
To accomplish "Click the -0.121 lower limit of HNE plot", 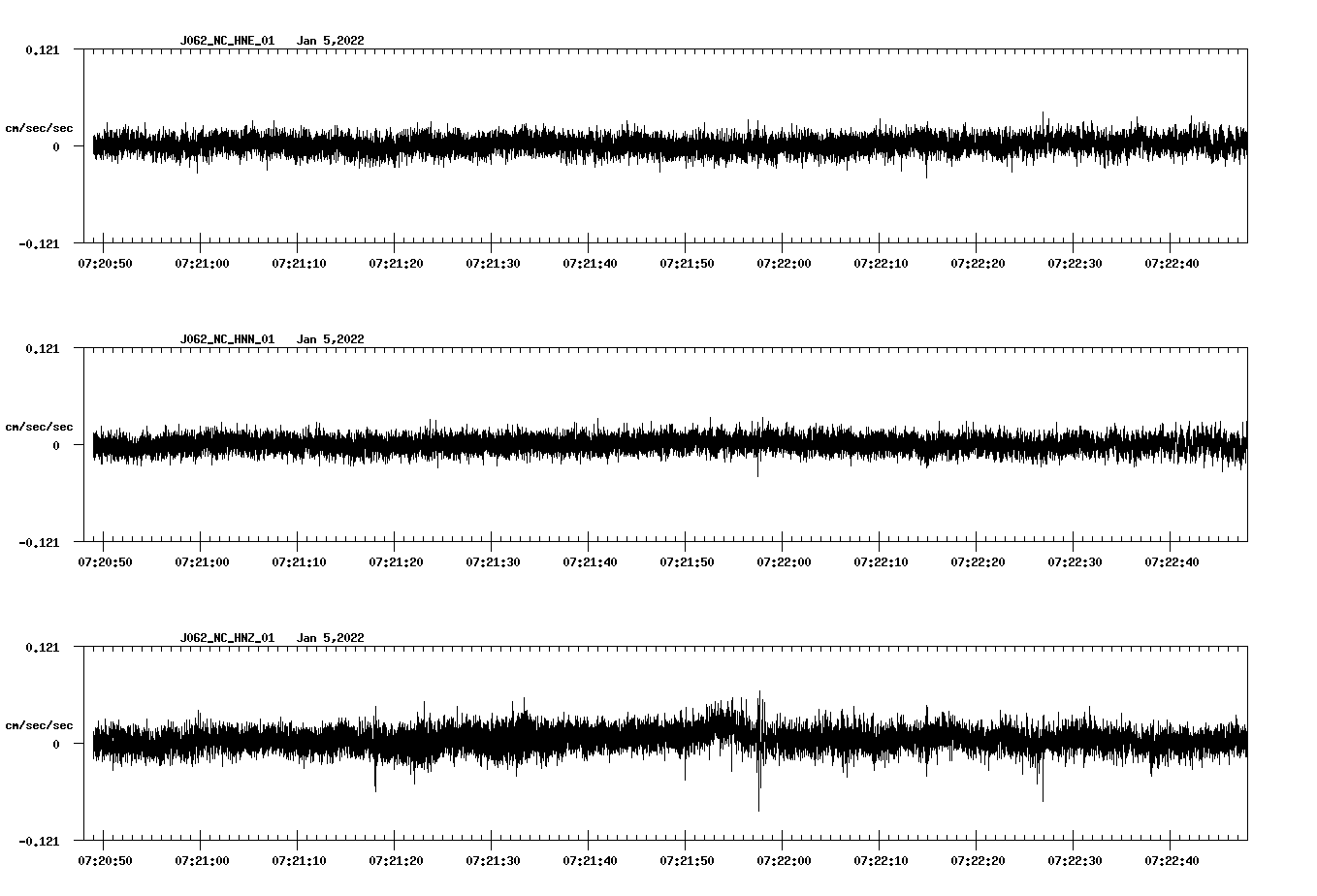I will pos(39,243).
